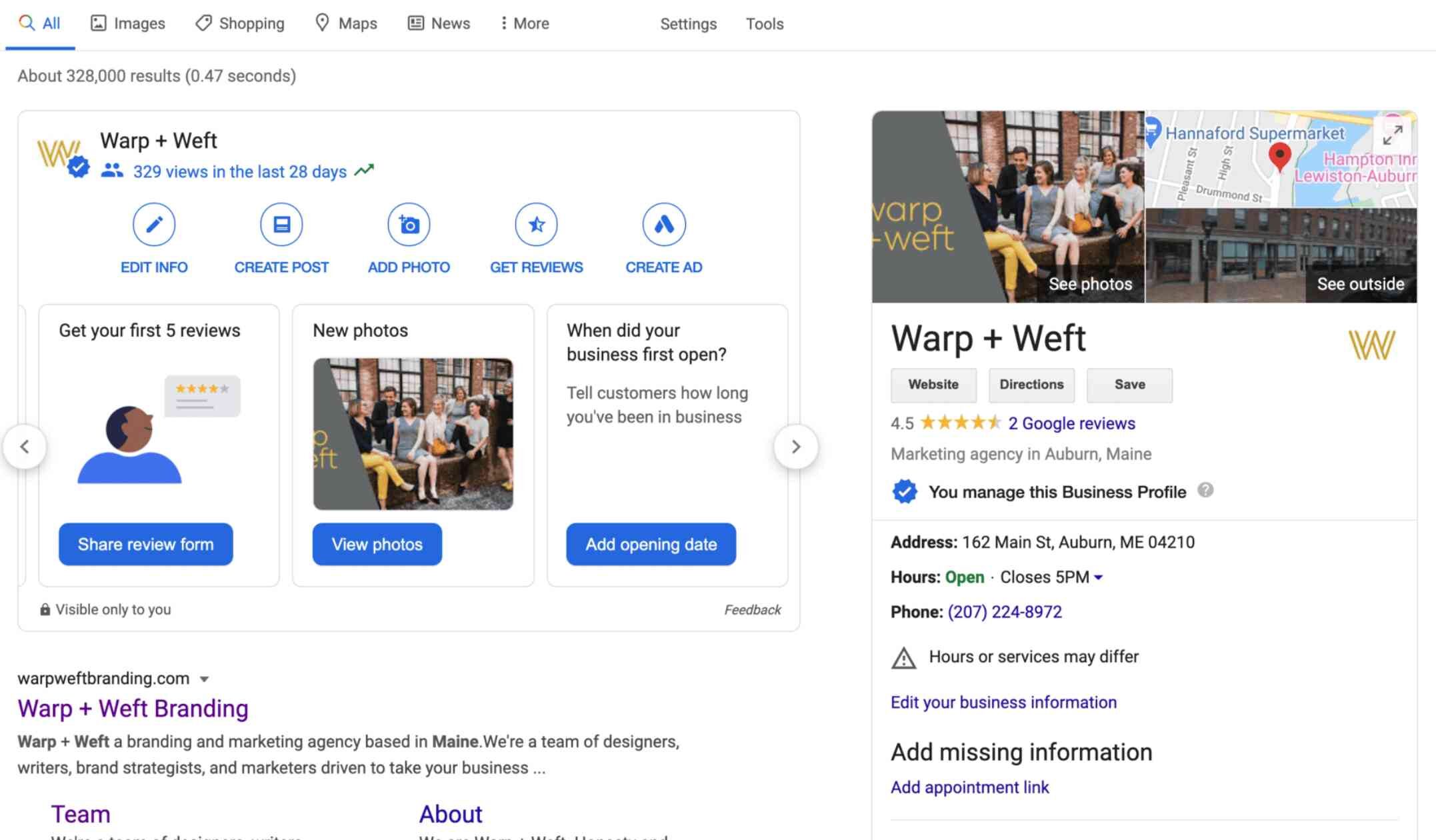Click the 'Hours or services may differ' text
Image resolution: width=1436 pixels, height=840 pixels.
pos(1034,657)
